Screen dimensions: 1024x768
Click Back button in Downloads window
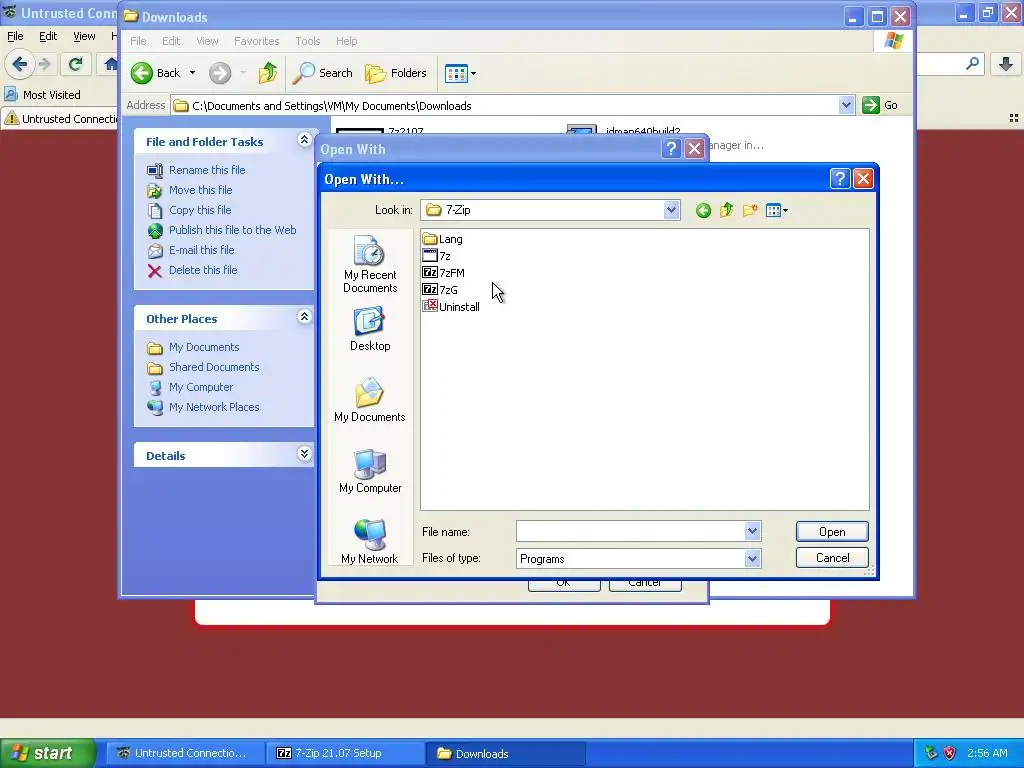[155, 73]
